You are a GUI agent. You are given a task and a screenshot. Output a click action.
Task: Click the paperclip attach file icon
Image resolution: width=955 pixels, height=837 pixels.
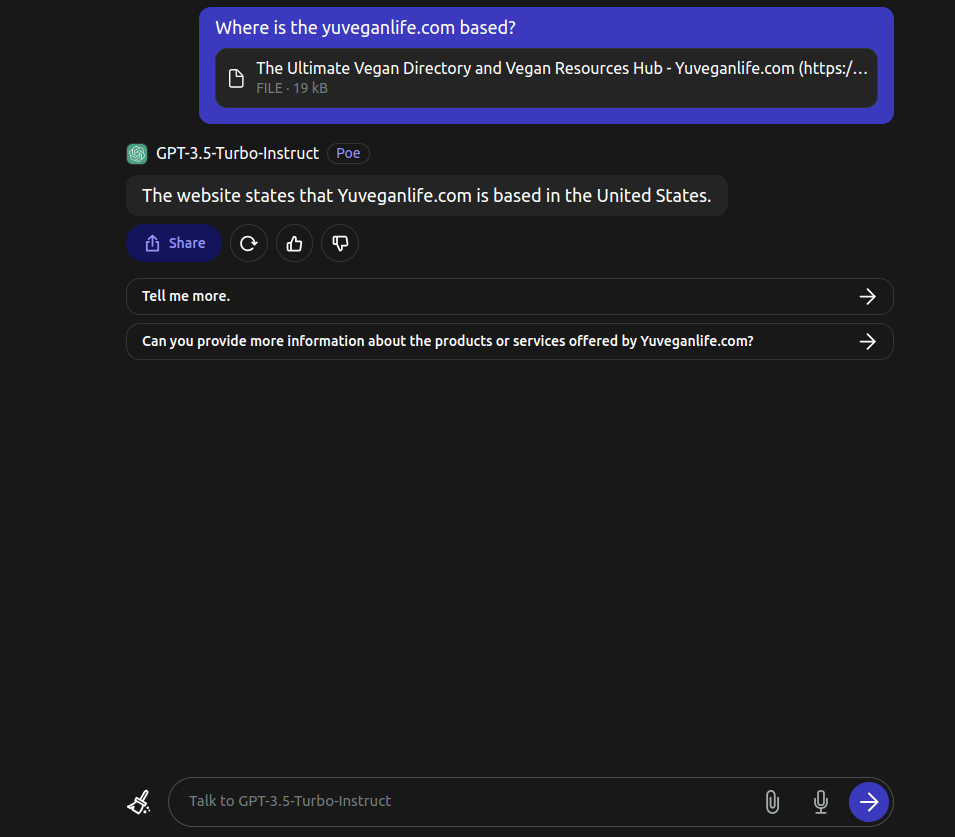tap(772, 802)
